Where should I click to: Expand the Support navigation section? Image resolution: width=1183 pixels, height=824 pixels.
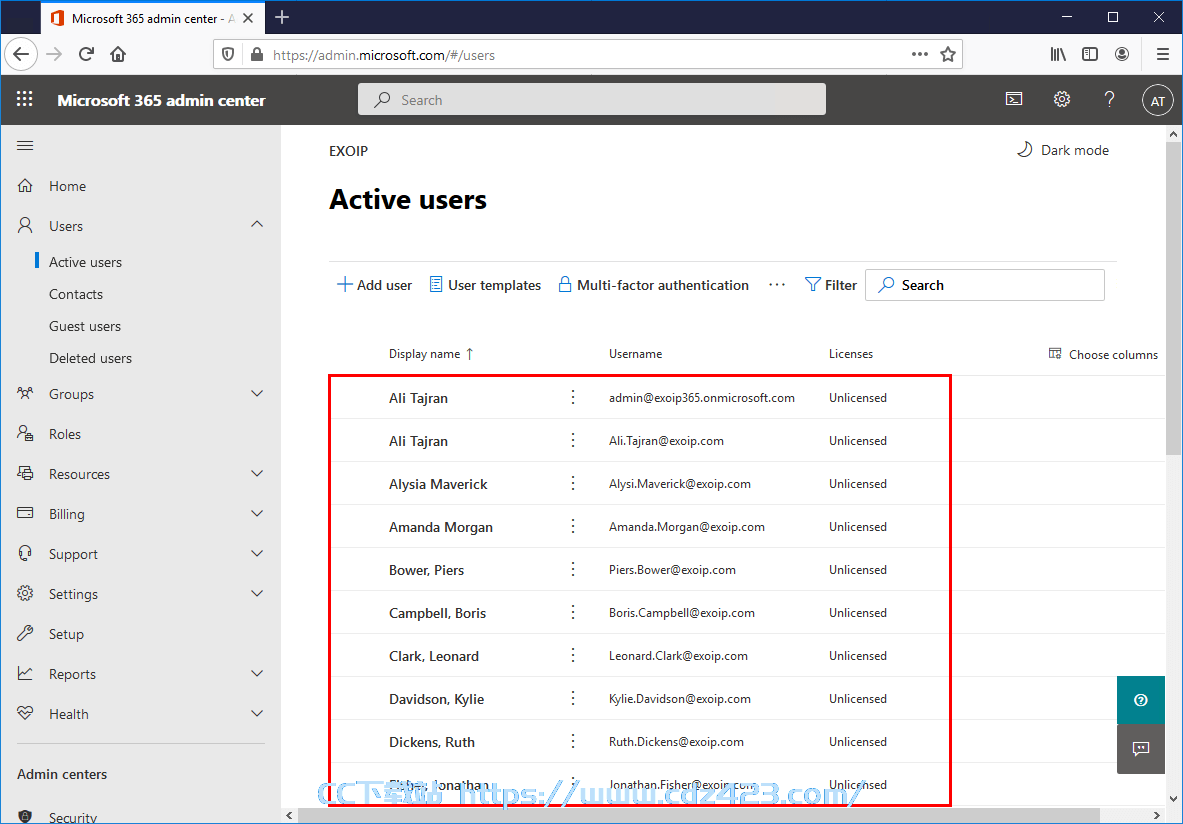(x=257, y=553)
